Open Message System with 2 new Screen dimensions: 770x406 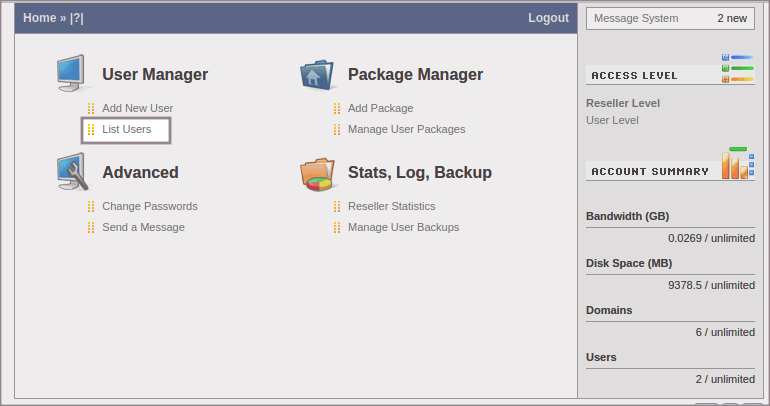[x=670, y=18]
